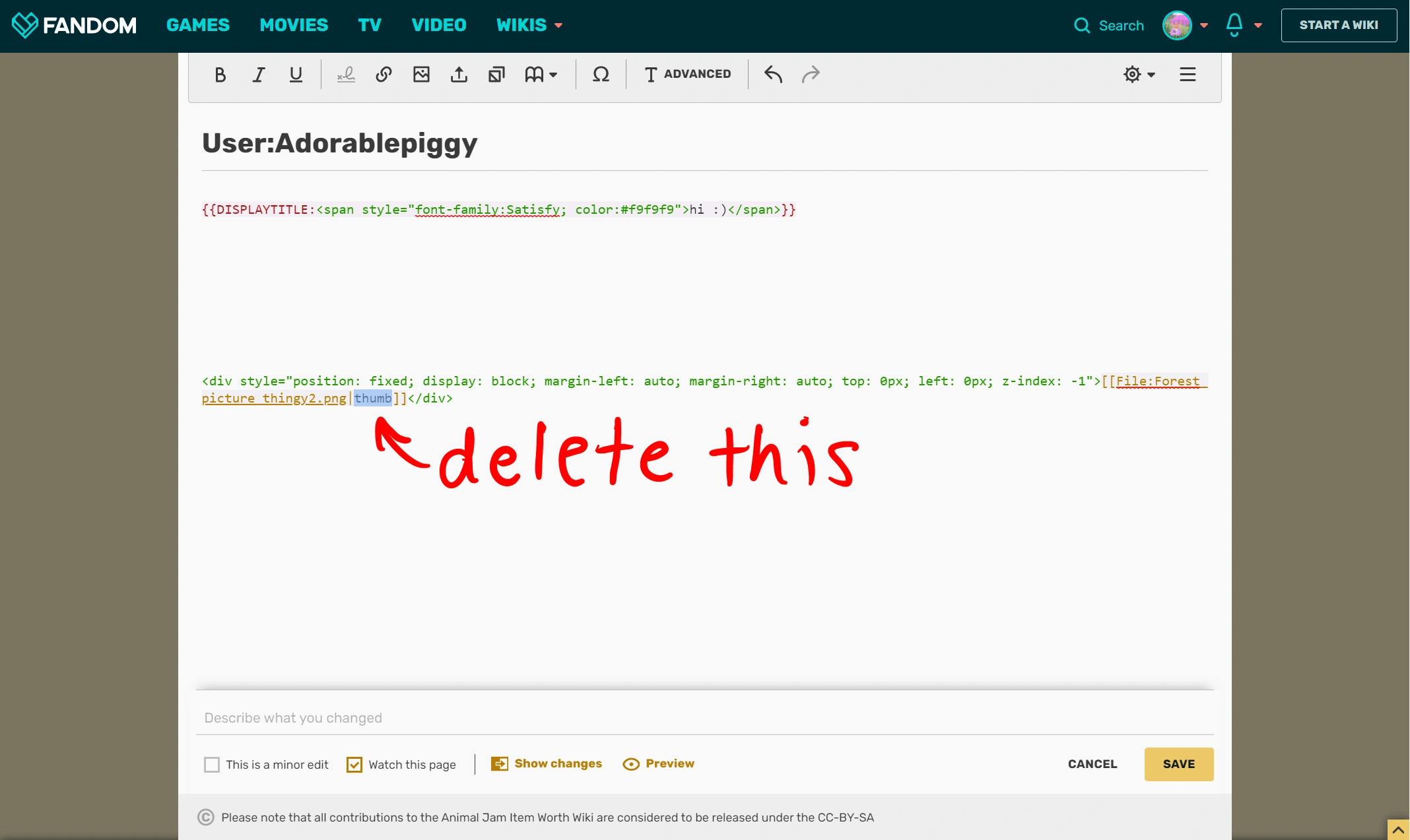
Task: Click the upload file icon
Action: (459, 75)
